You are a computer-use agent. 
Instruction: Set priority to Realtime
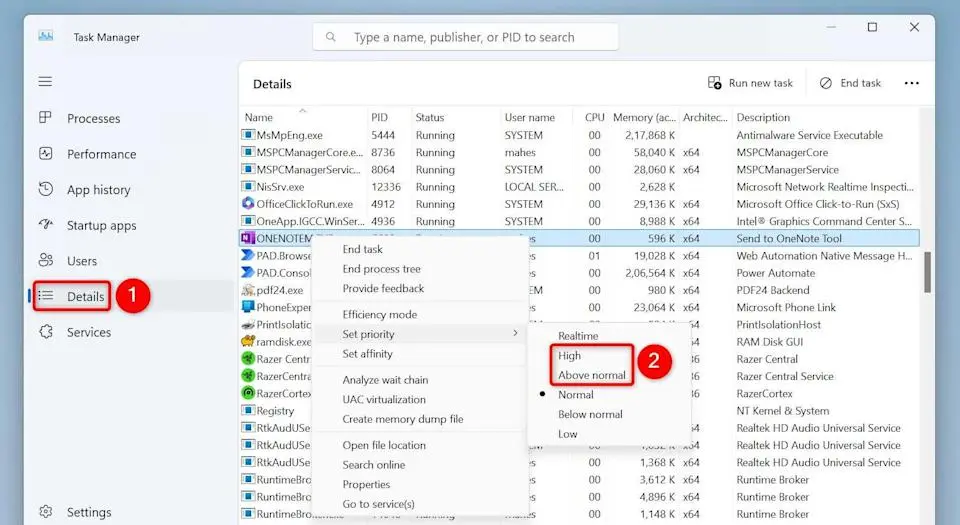[578, 336]
